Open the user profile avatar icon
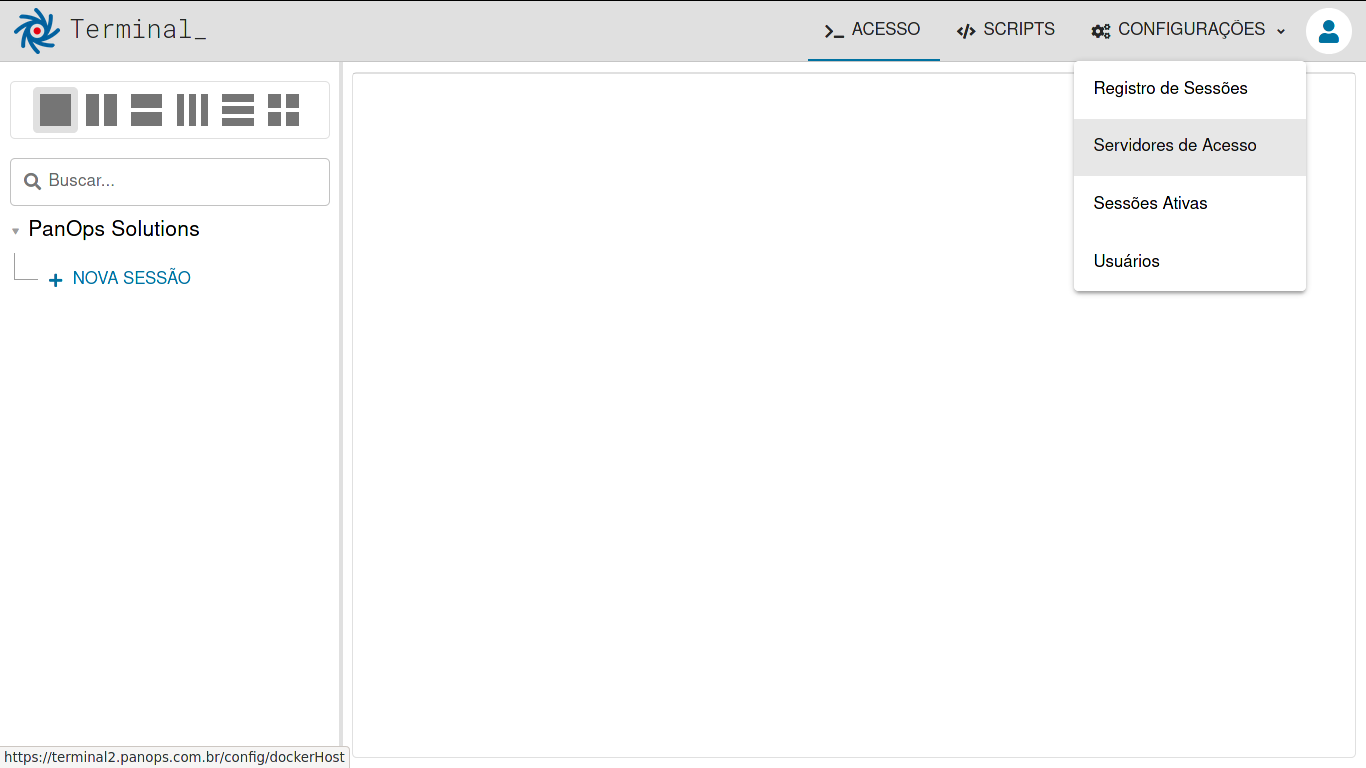The height and width of the screenshot is (768, 1366). point(1329,31)
